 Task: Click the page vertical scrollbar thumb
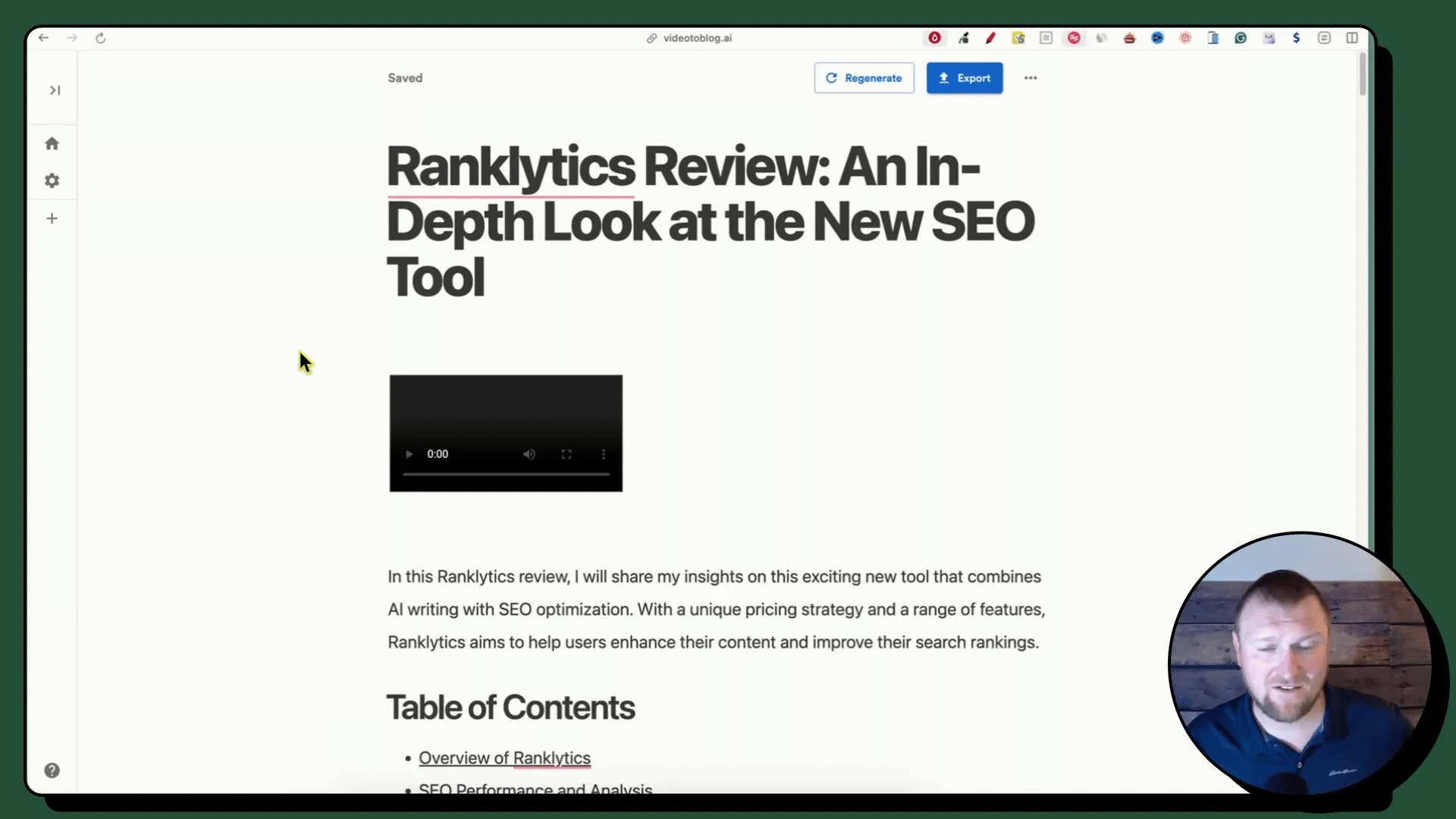[1363, 74]
